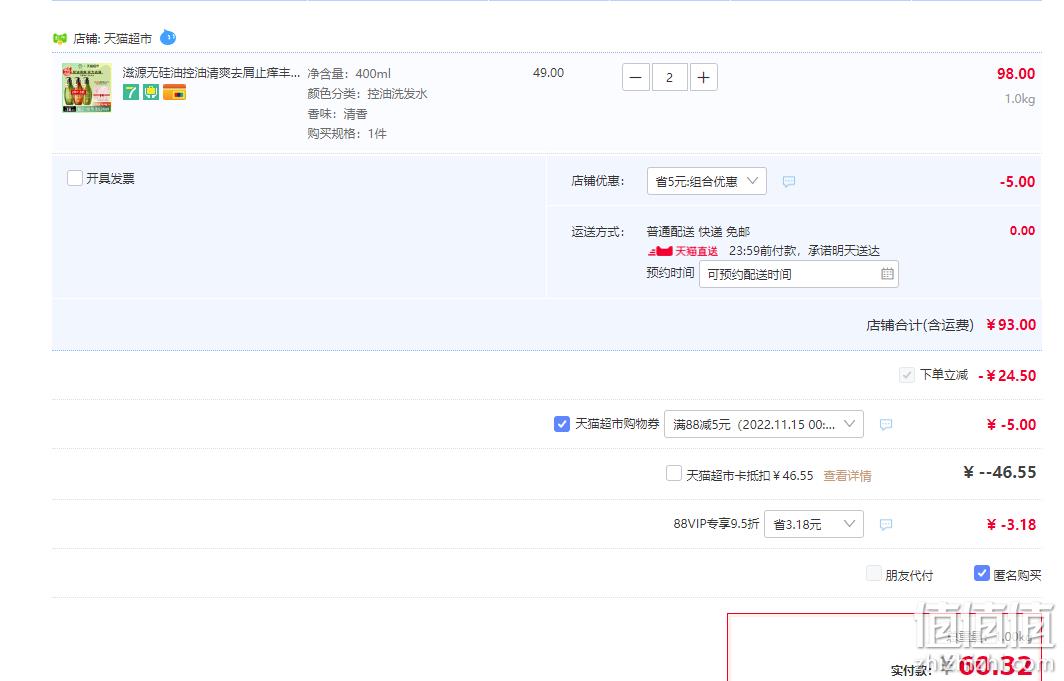1064x681 pixels.
Task: Open the calendar icon in 预约时间 field
Action: pyautogui.click(x=887, y=274)
